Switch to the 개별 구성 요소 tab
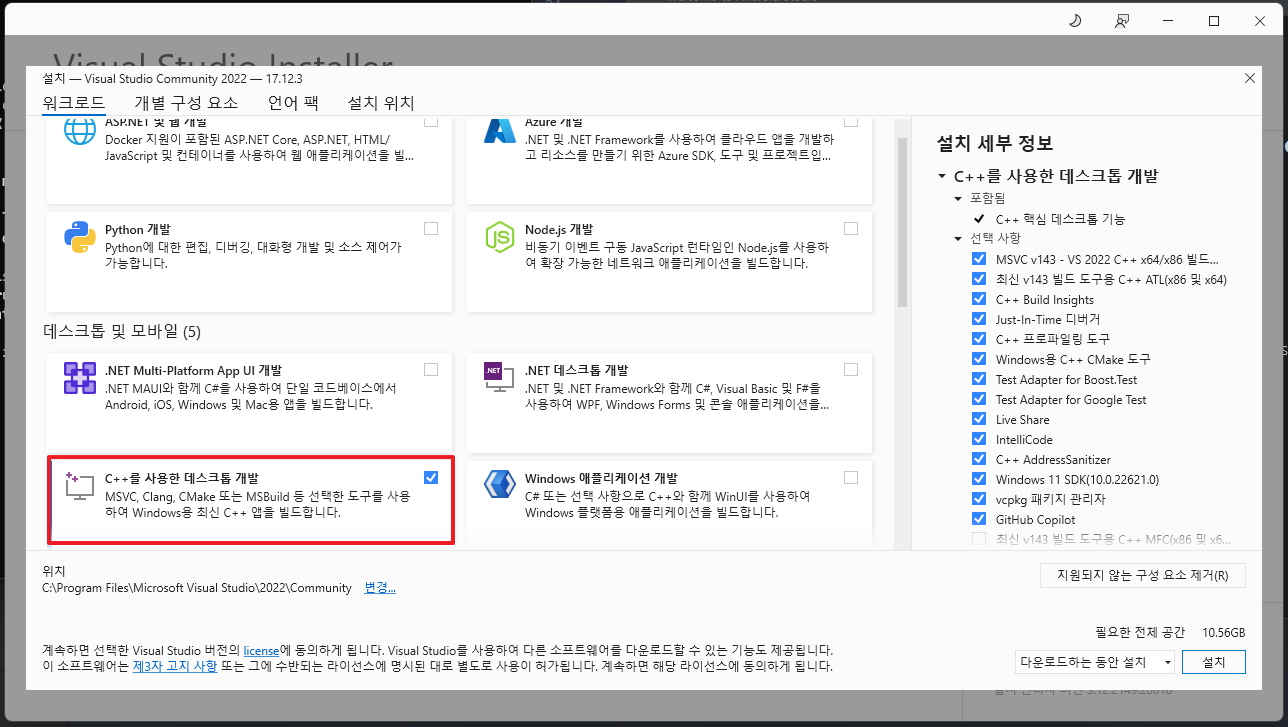 pos(187,103)
